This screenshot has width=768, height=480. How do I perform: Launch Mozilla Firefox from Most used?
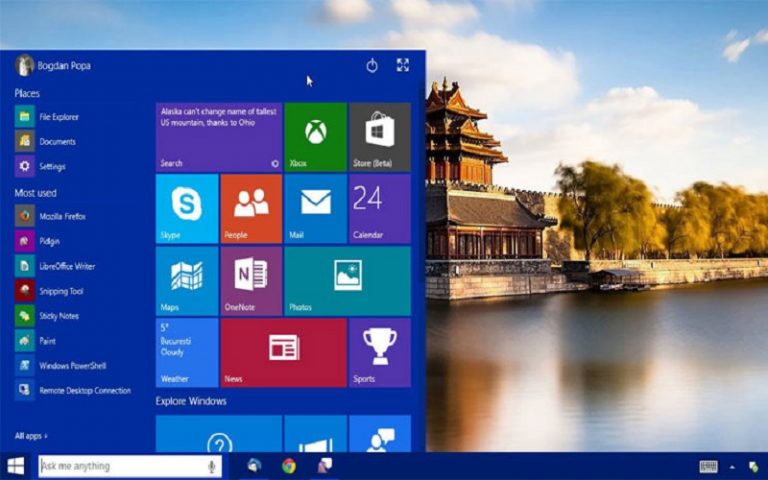(x=50, y=216)
